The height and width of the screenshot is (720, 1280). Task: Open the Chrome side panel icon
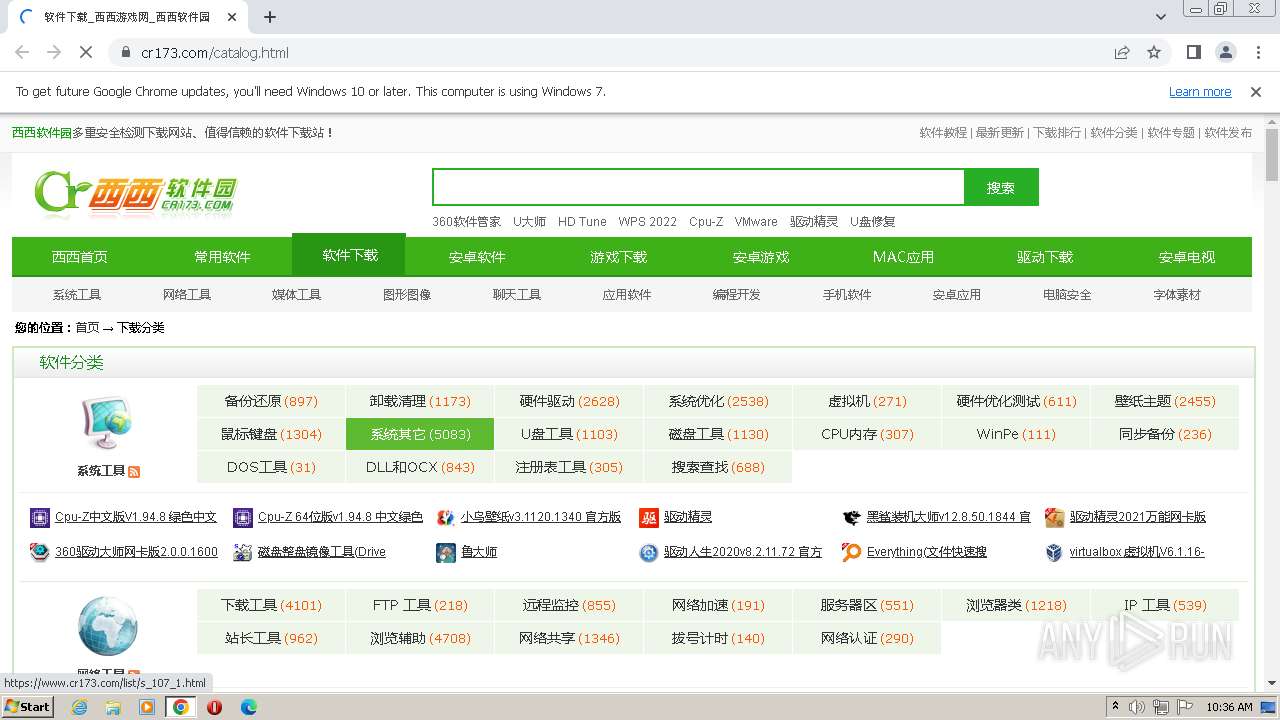(1194, 52)
